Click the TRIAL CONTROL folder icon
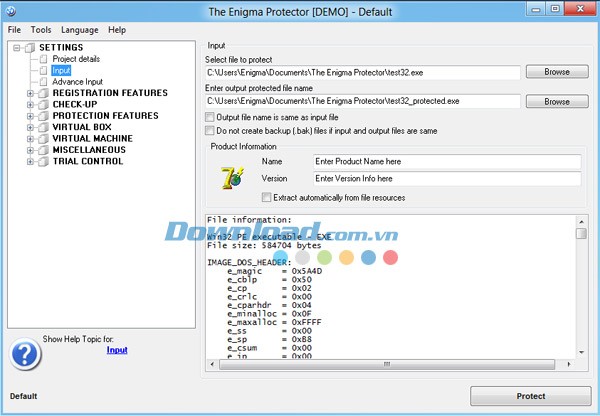This screenshot has width=600, height=416. tap(42, 161)
